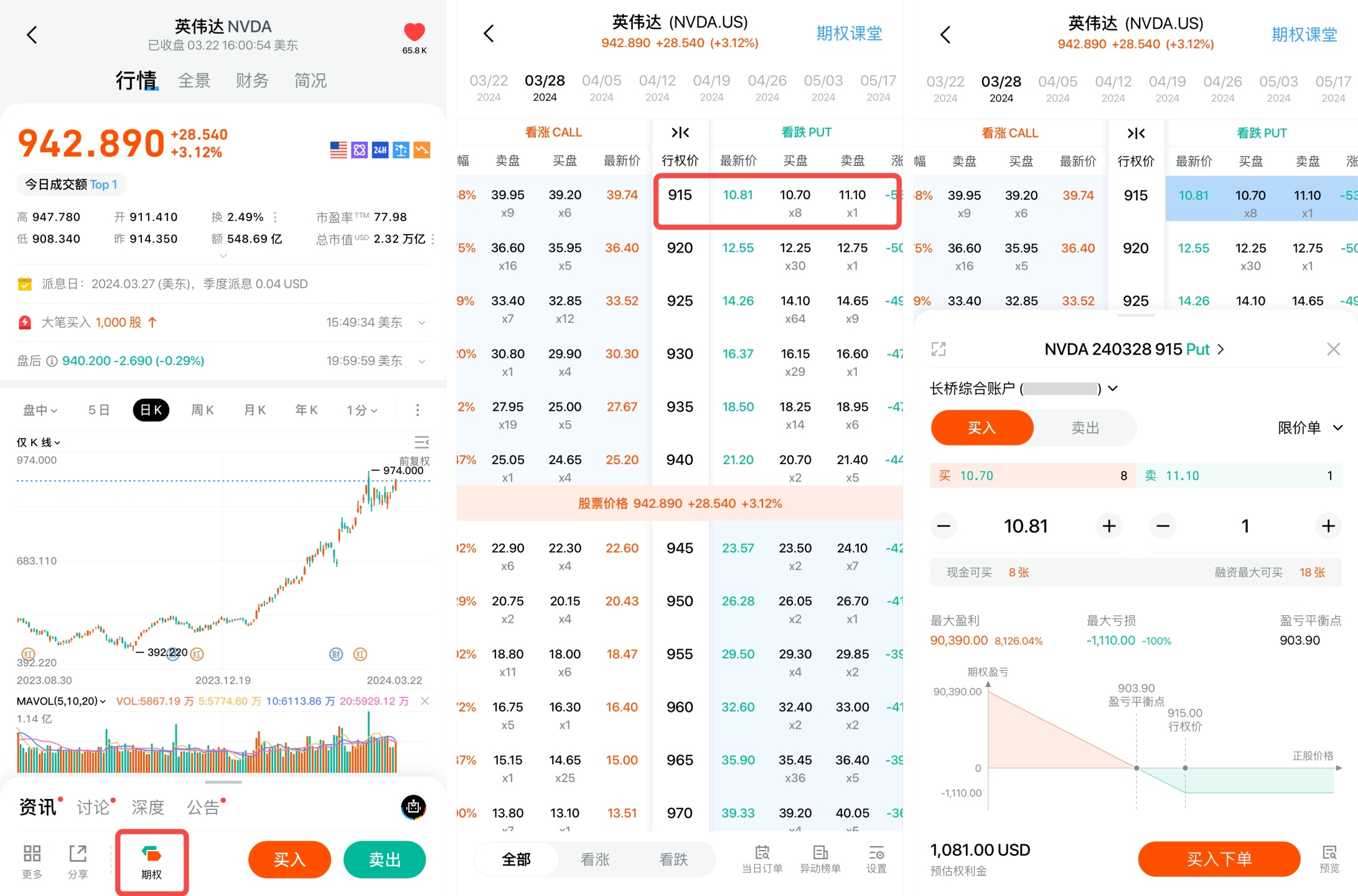The width and height of the screenshot is (1358, 896).
Task: Open the AI robot assistant icon
Action: pyautogui.click(x=413, y=807)
